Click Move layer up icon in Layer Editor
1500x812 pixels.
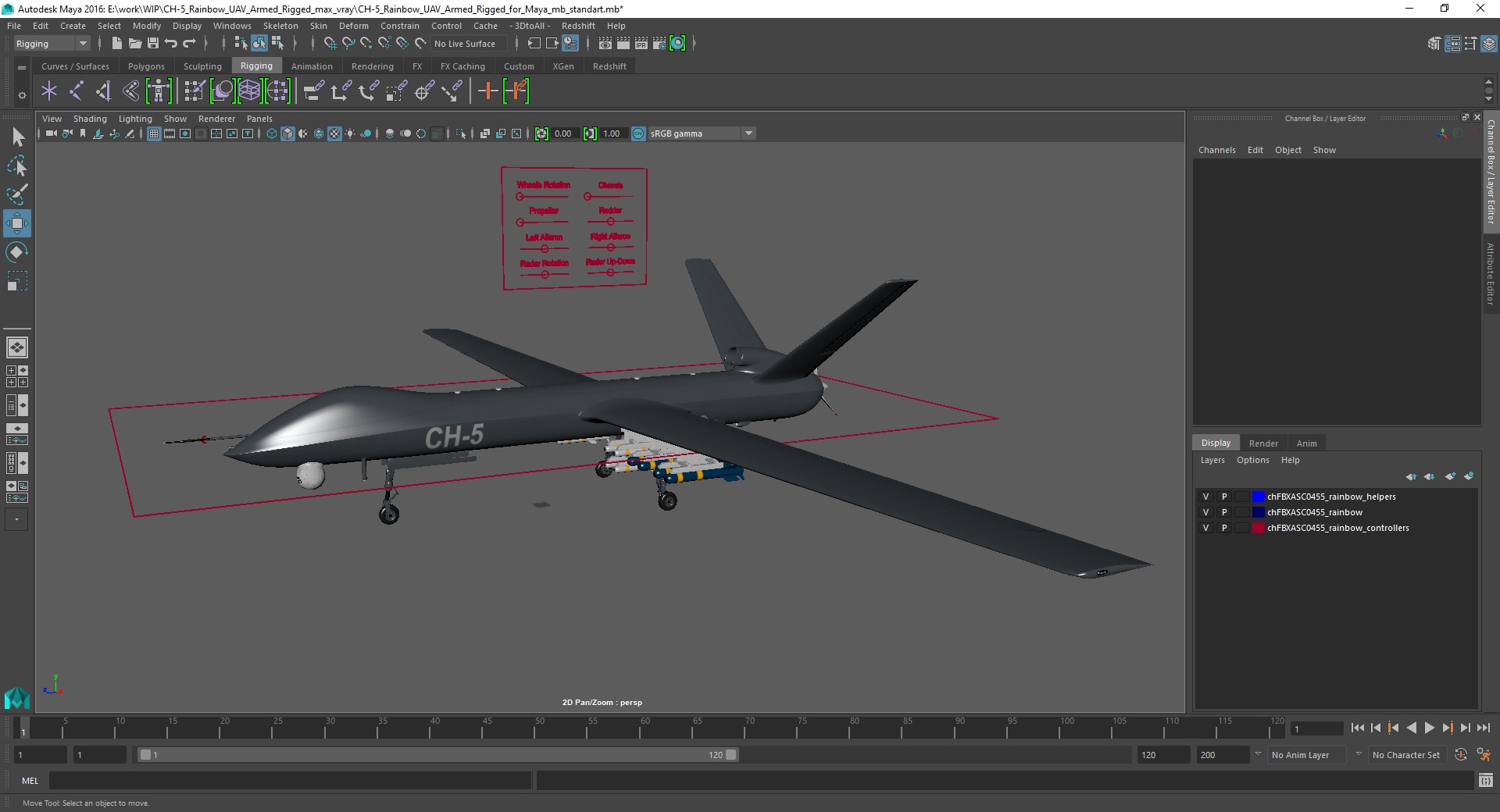(1411, 476)
